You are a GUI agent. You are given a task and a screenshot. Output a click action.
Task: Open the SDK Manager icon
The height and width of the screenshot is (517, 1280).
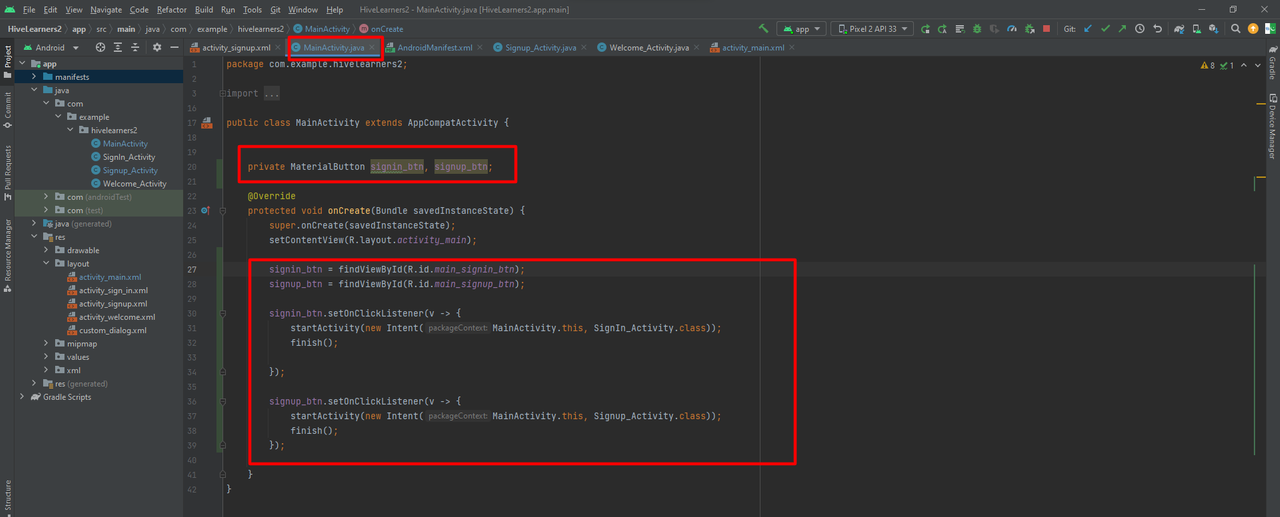point(1213,29)
